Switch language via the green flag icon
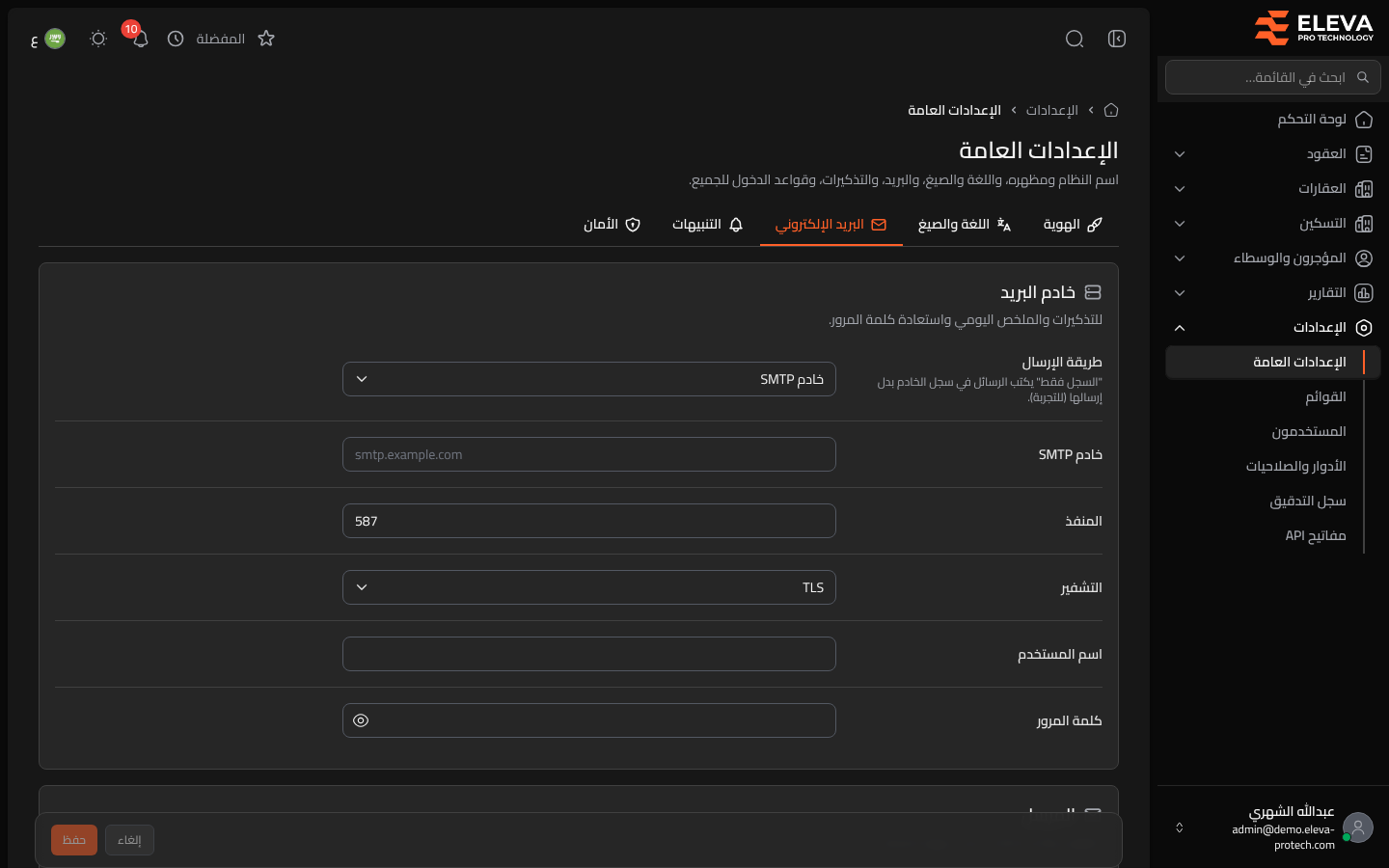This screenshot has width=1389, height=868. (x=55, y=39)
